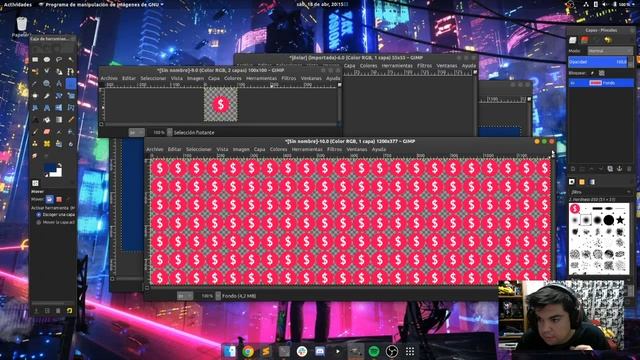The height and width of the screenshot is (360, 640).
Task: Select the Paths tool in toolbox
Action: [x=71, y=71]
